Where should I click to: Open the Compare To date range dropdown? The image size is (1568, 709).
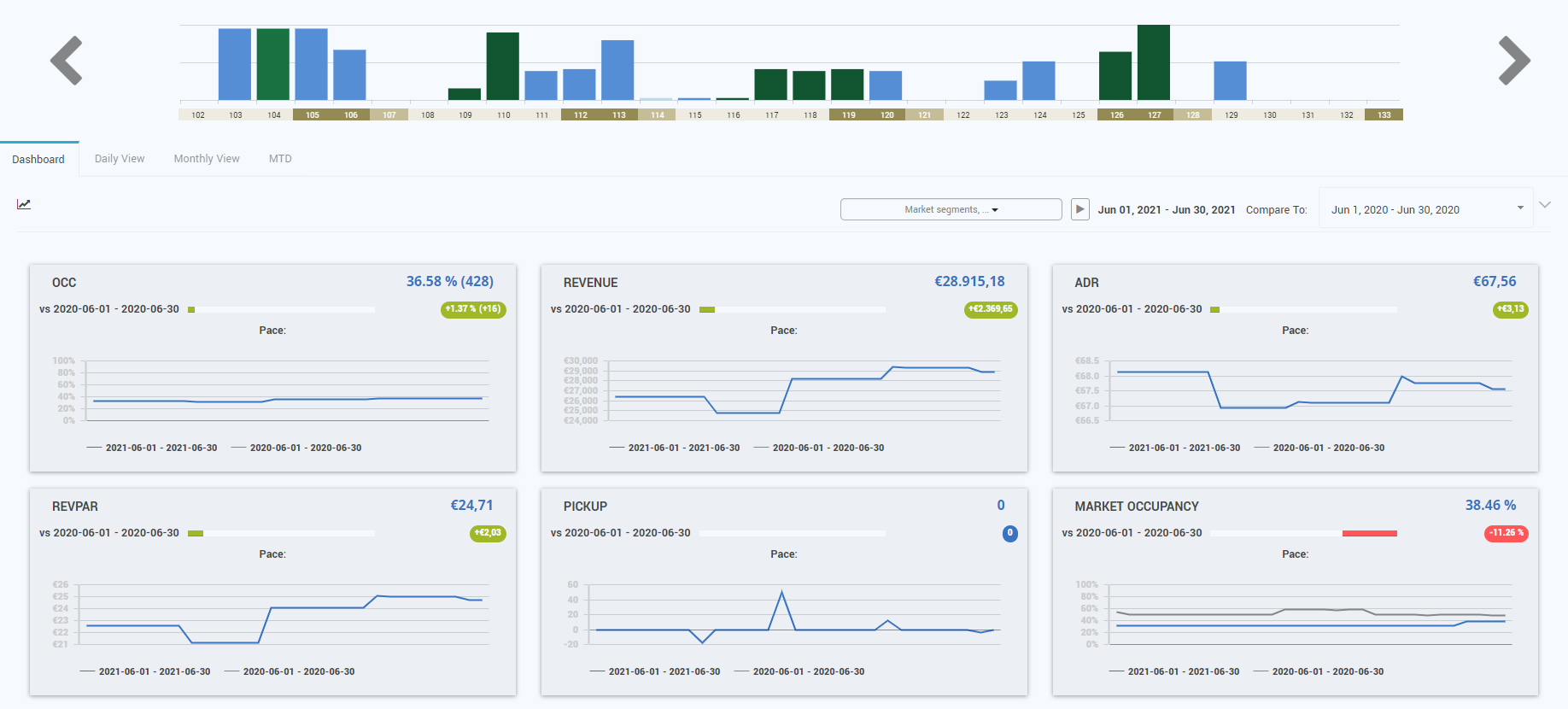pyautogui.click(x=1425, y=209)
